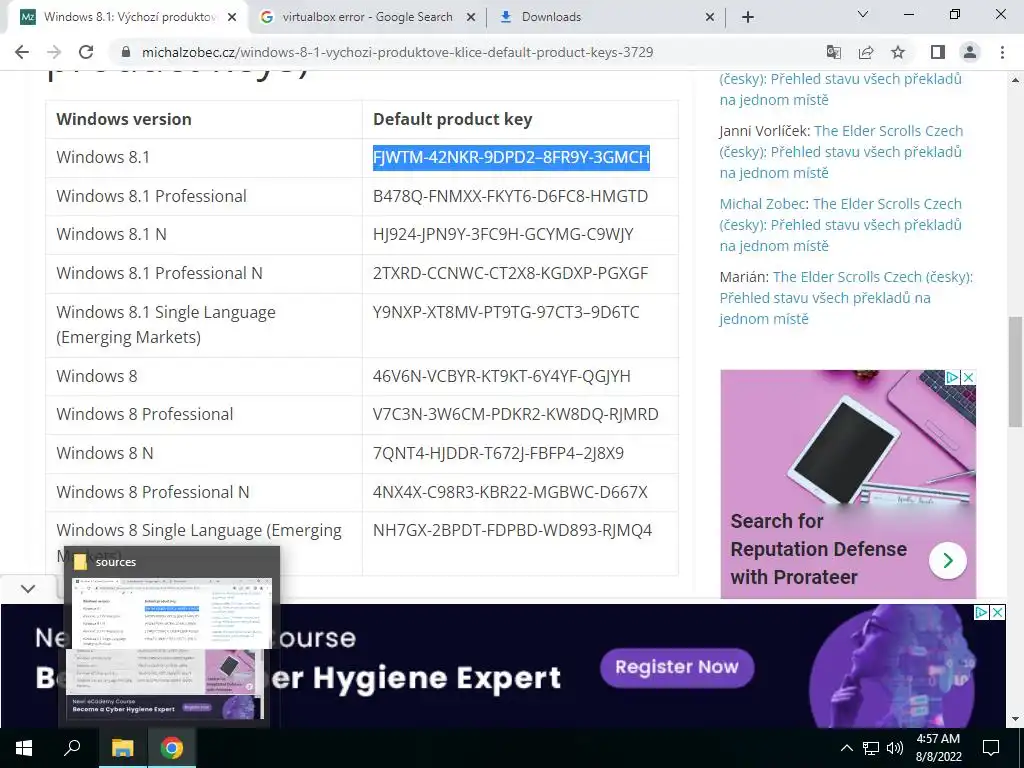Show hidden system tray icons
1024x768 pixels.
click(x=846, y=748)
